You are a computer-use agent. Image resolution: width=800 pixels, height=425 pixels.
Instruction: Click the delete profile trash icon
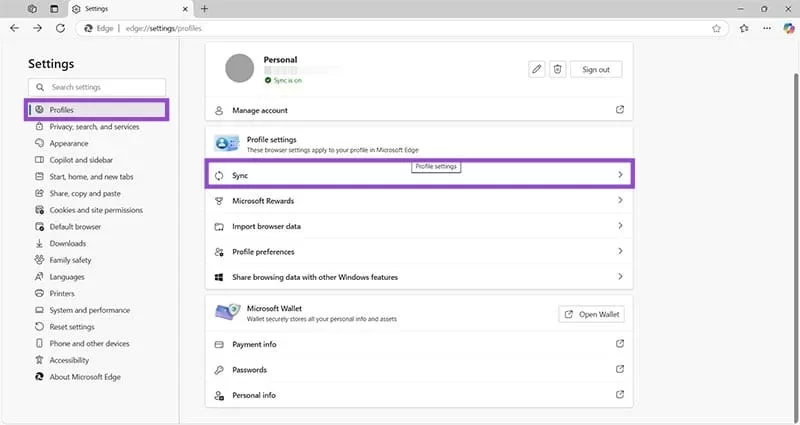(558, 69)
